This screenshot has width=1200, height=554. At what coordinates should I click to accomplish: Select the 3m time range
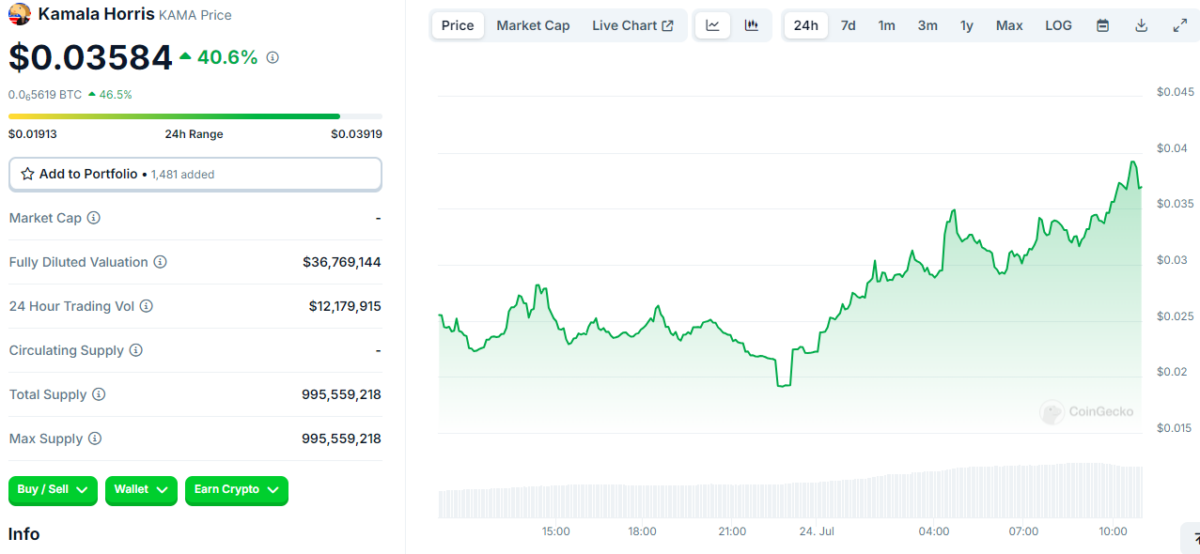click(928, 25)
